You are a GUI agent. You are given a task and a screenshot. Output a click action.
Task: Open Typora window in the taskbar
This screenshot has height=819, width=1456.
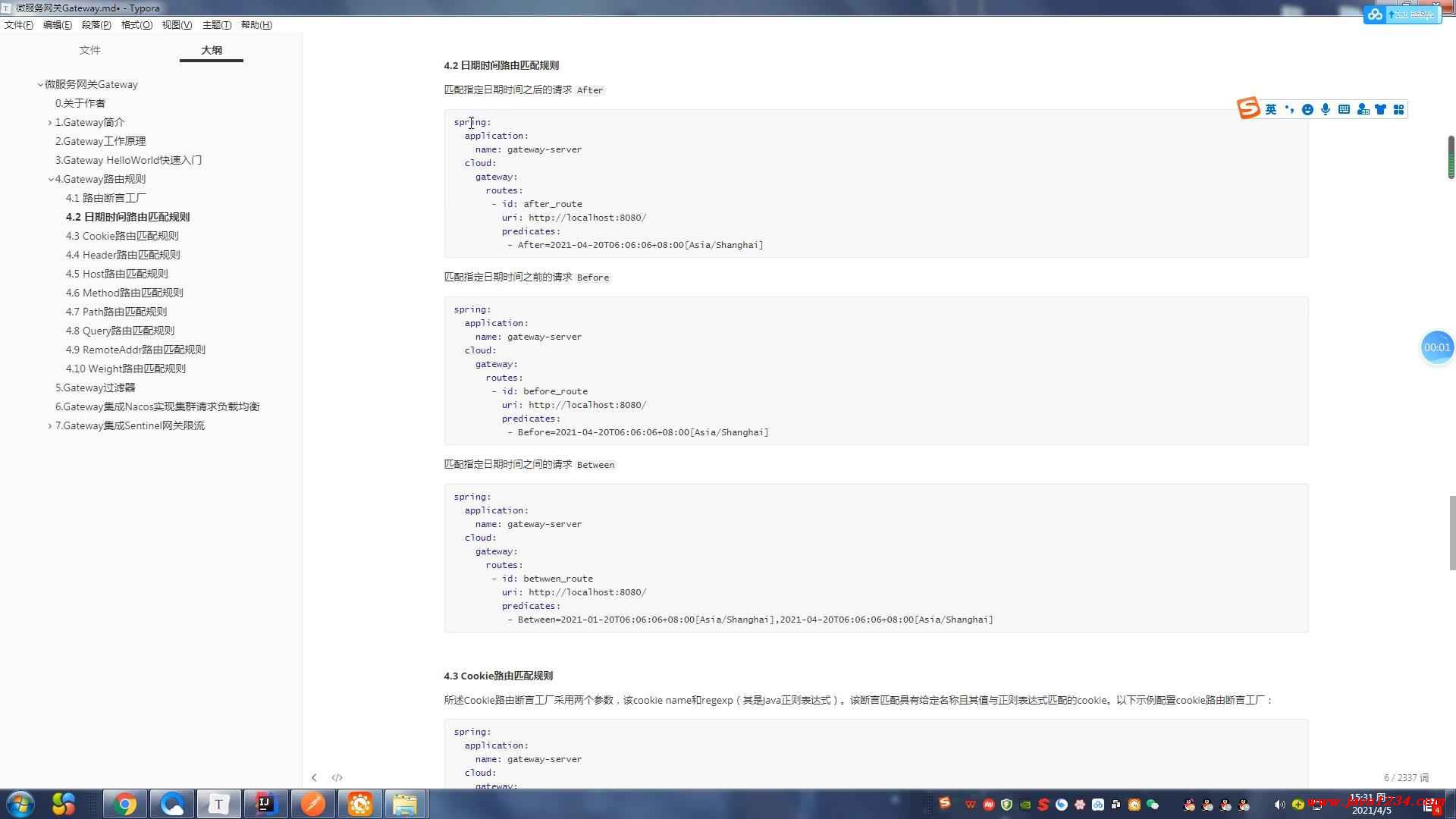219,804
